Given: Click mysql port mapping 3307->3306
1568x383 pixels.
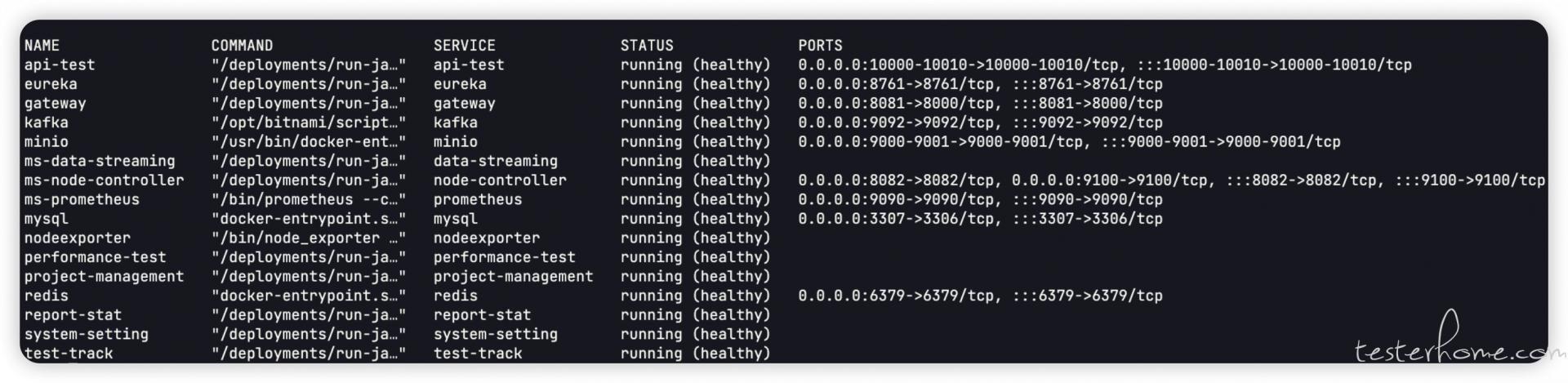Looking at the screenshot, I should point(980,219).
